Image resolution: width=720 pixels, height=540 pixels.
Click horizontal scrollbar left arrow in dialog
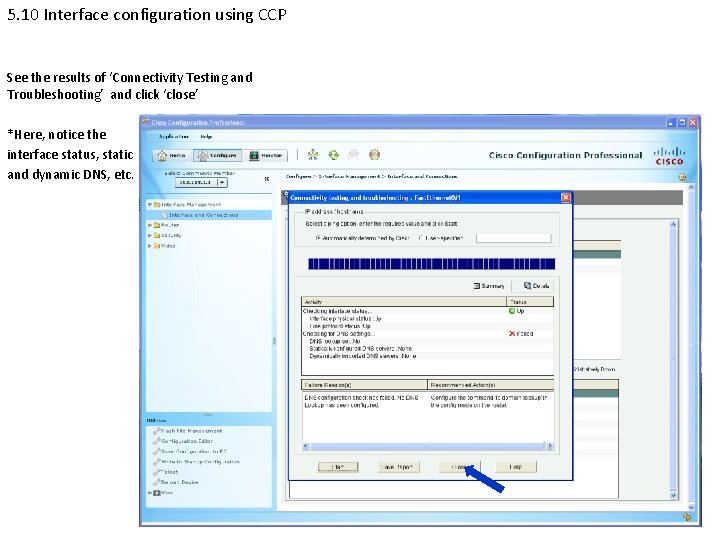[x=306, y=446]
